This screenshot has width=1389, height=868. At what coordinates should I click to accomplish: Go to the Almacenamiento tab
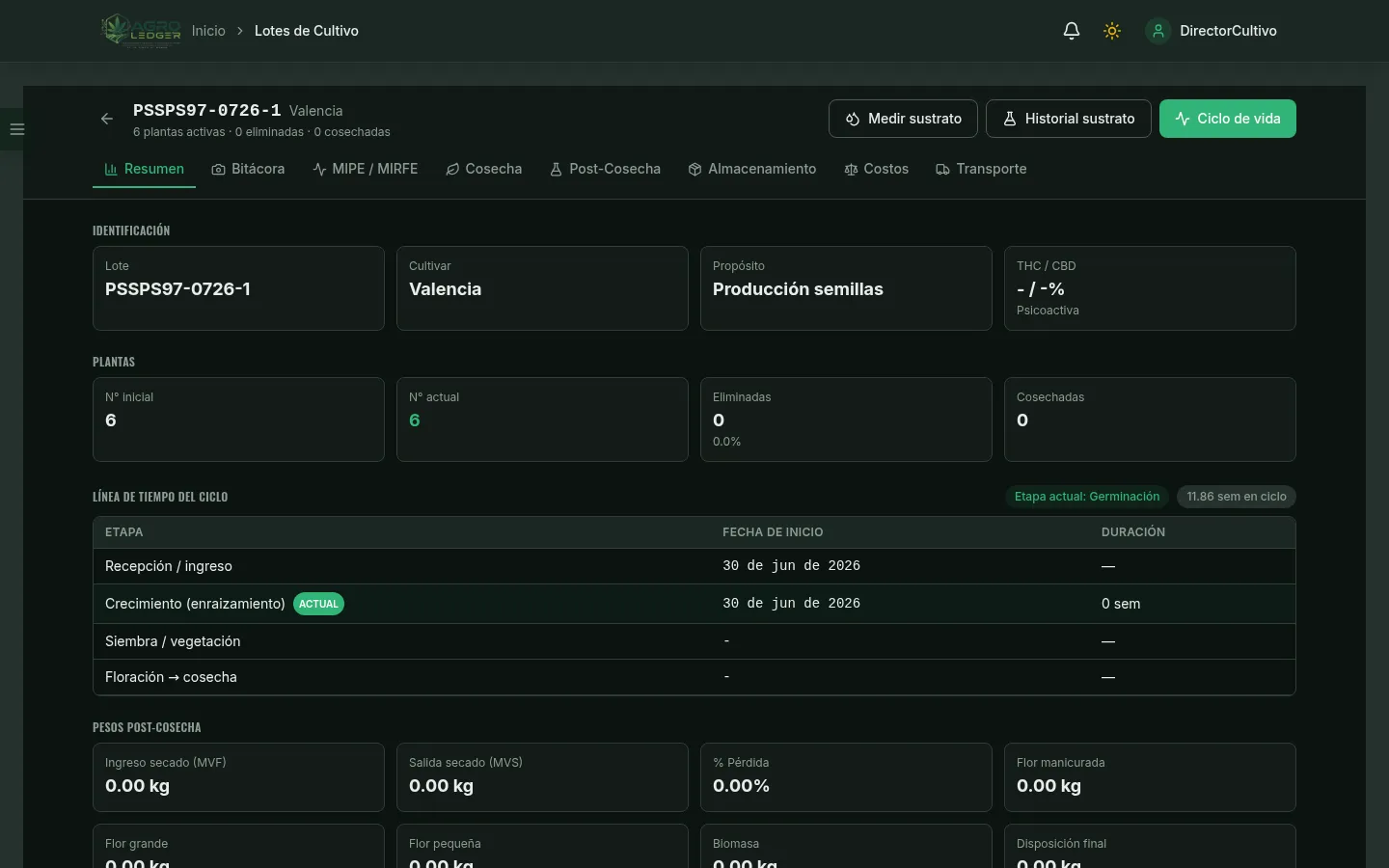point(752,169)
